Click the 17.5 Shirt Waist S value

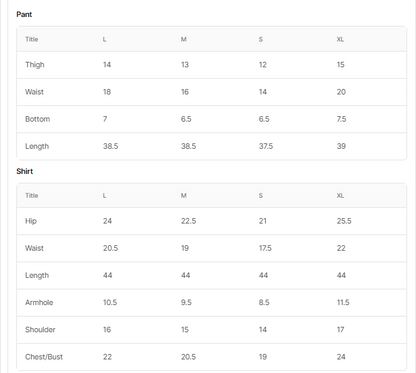coord(265,248)
